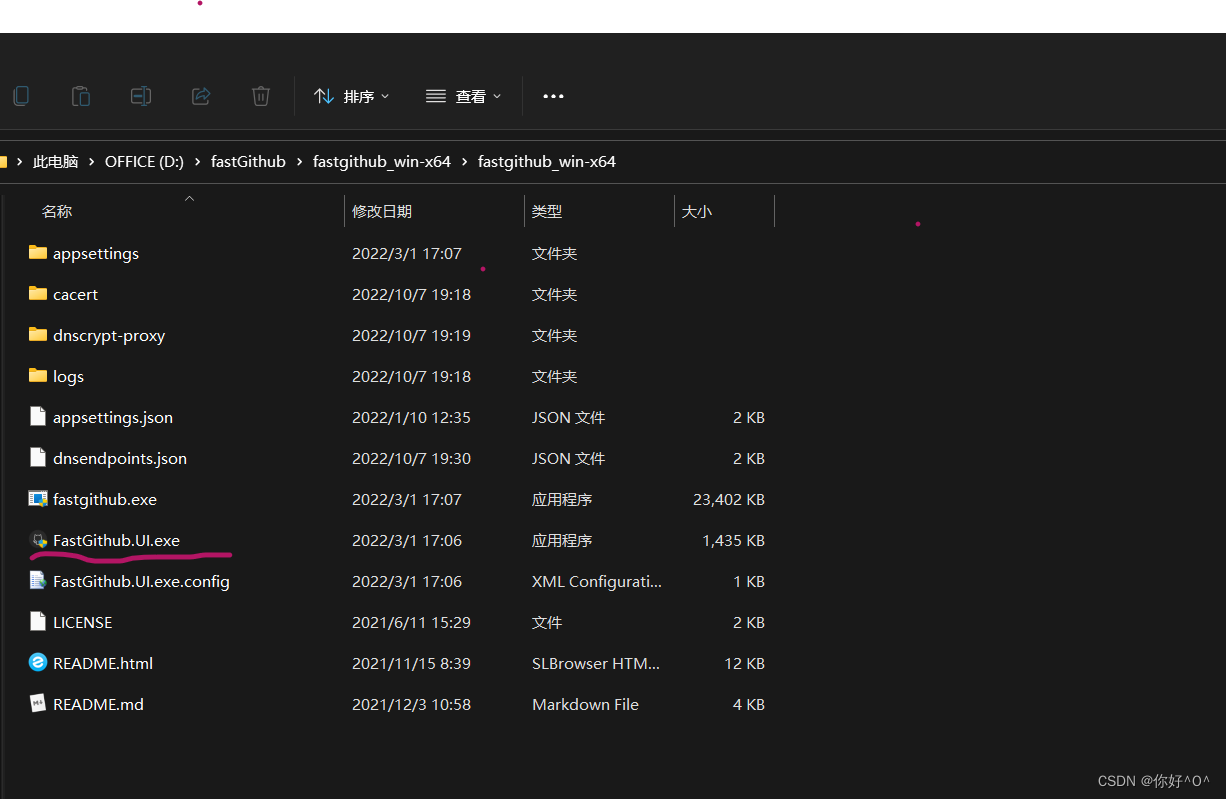The width and height of the screenshot is (1226, 799).
Task: Click the Markdown File type cell
Action: pos(585,704)
